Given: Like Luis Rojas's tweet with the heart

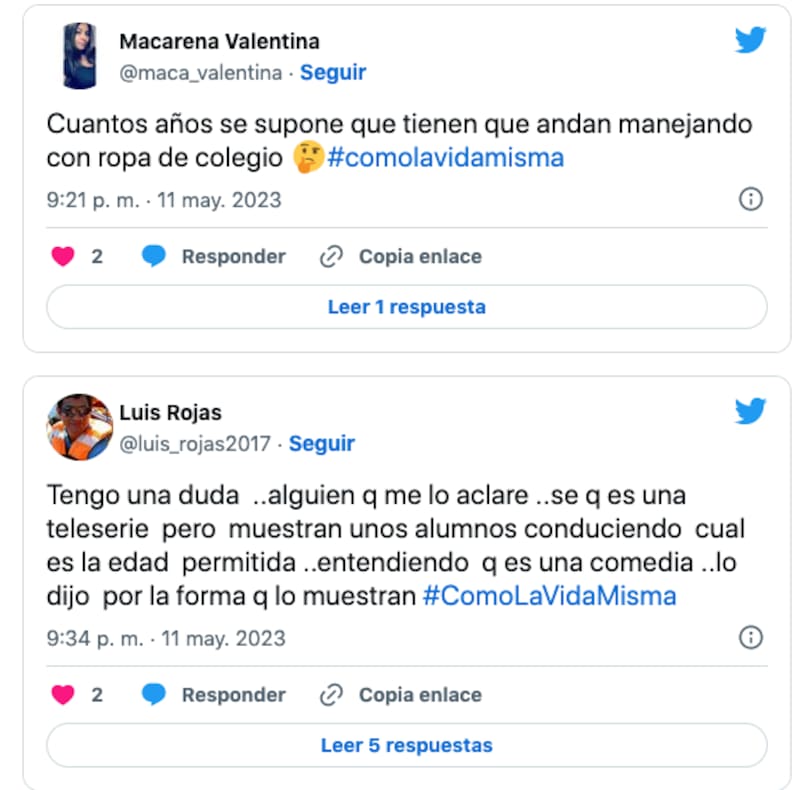Looking at the screenshot, I should point(63,695).
